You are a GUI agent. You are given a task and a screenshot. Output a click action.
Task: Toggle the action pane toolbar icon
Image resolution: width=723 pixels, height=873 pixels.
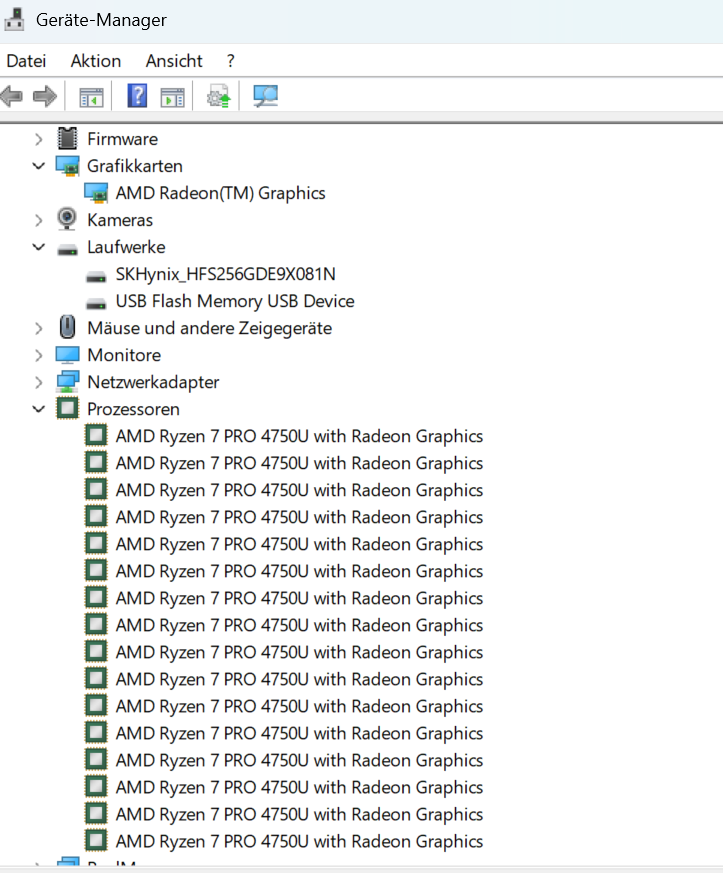(x=173, y=97)
